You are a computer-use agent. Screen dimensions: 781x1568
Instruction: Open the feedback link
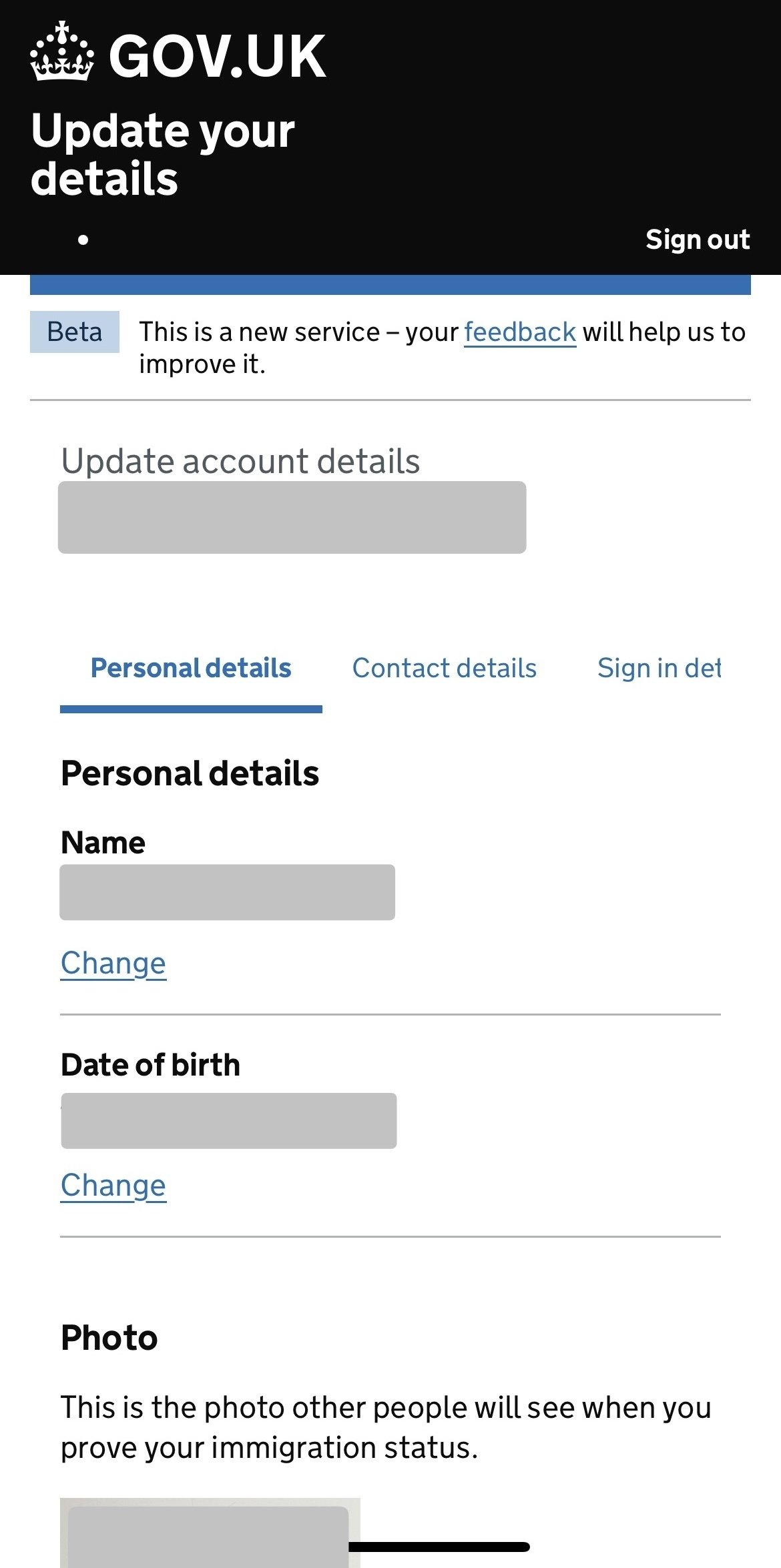pyautogui.click(x=519, y=332)
